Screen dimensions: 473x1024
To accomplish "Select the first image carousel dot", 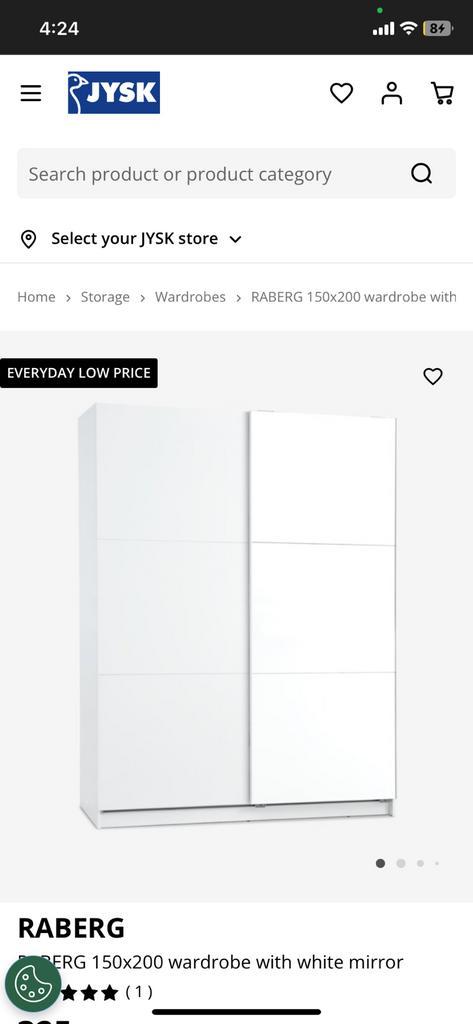I will (x=380, y=863).
